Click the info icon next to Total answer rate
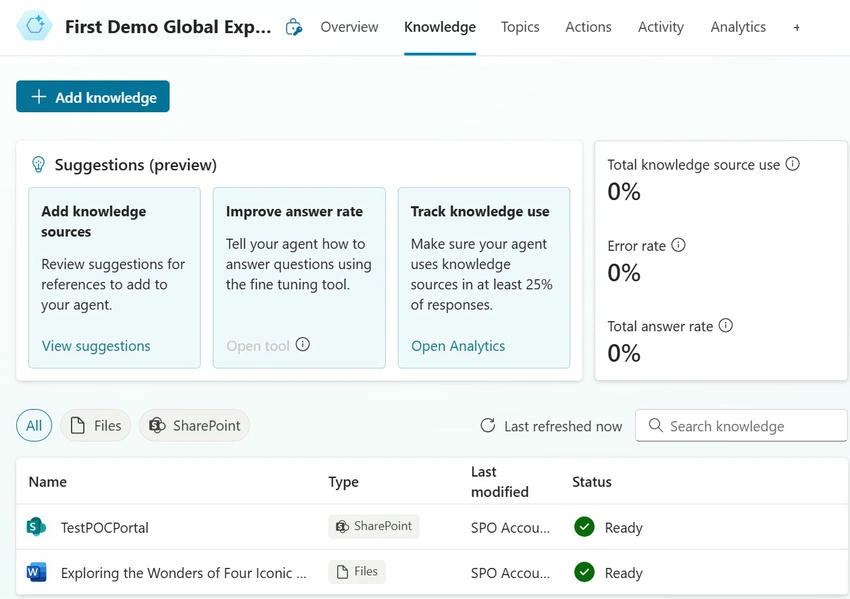This screenshot has width=850, height=599. pyautogui.click(x=725, y=325)
